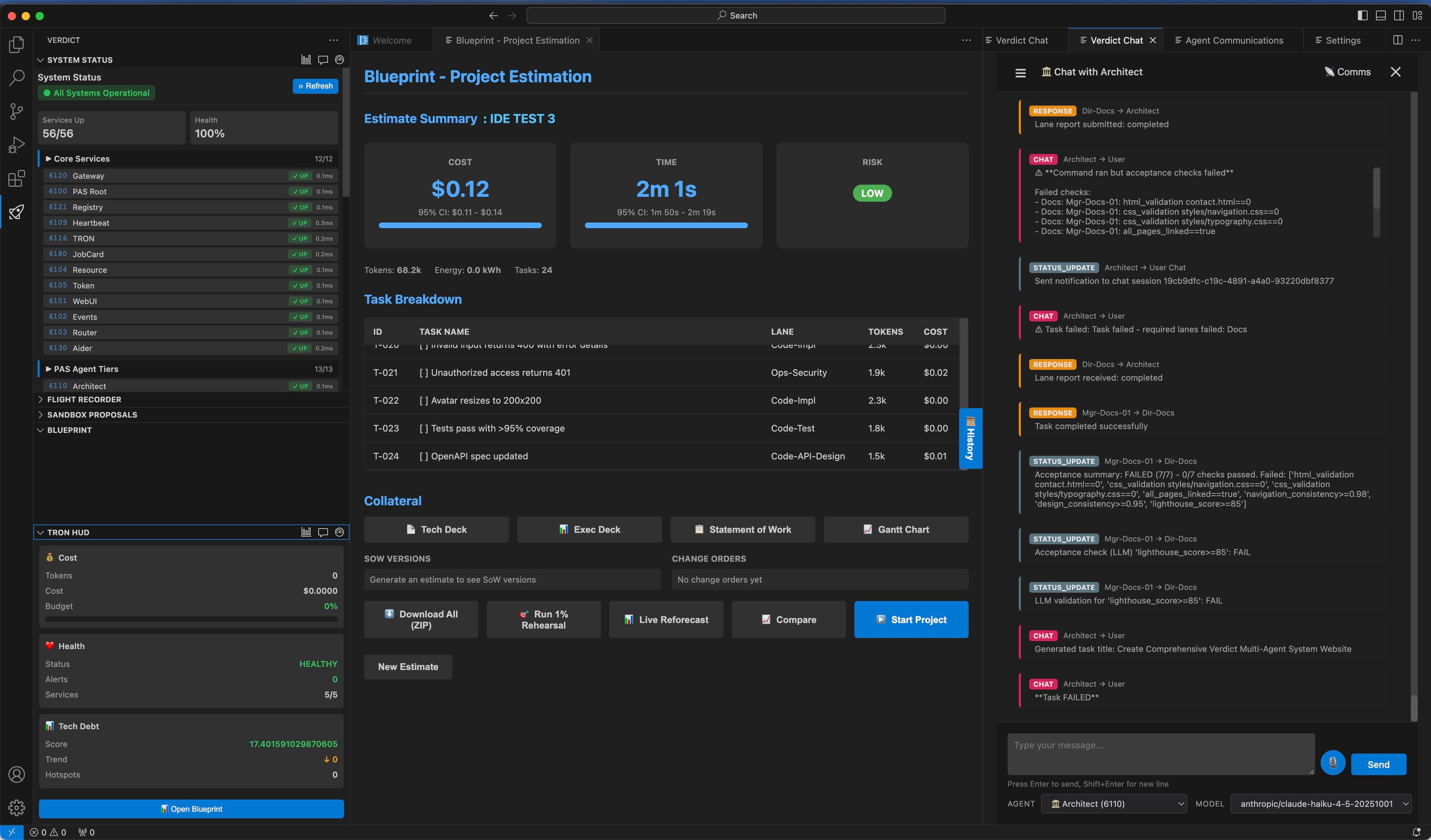Open the Verdict rocket panel in activity bar
Viewport: 1431px width, 840px height.
[x=16, y=211]
